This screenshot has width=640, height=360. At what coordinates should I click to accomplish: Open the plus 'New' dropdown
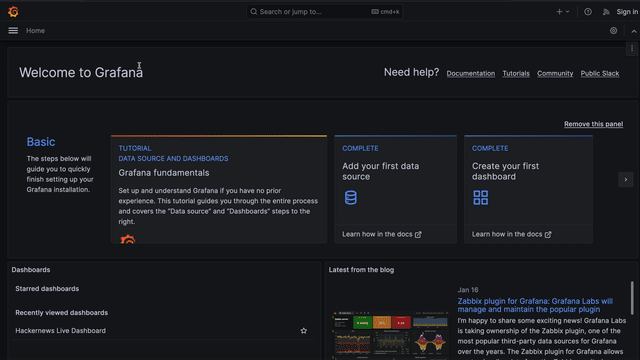coord(563,12)
